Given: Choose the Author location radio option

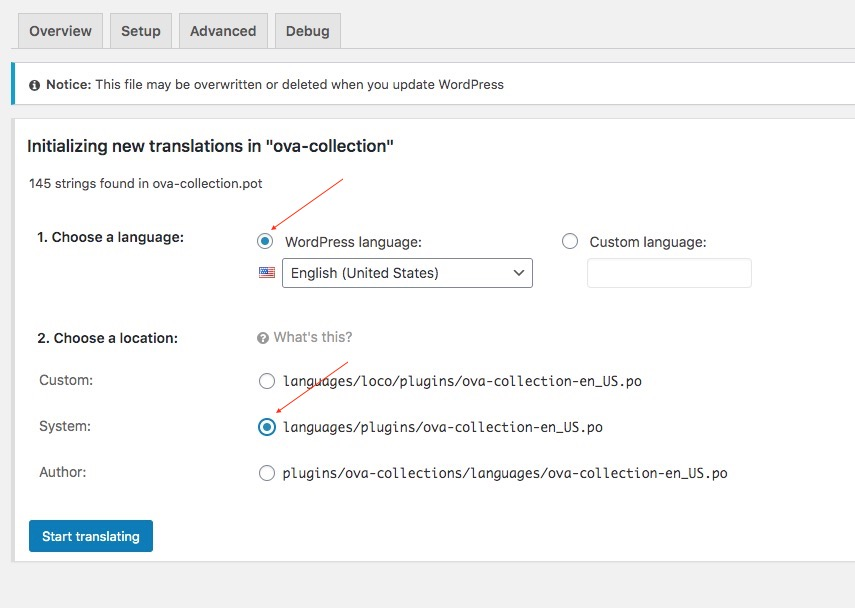Looking at the screenshot, I should pos(266,473).
